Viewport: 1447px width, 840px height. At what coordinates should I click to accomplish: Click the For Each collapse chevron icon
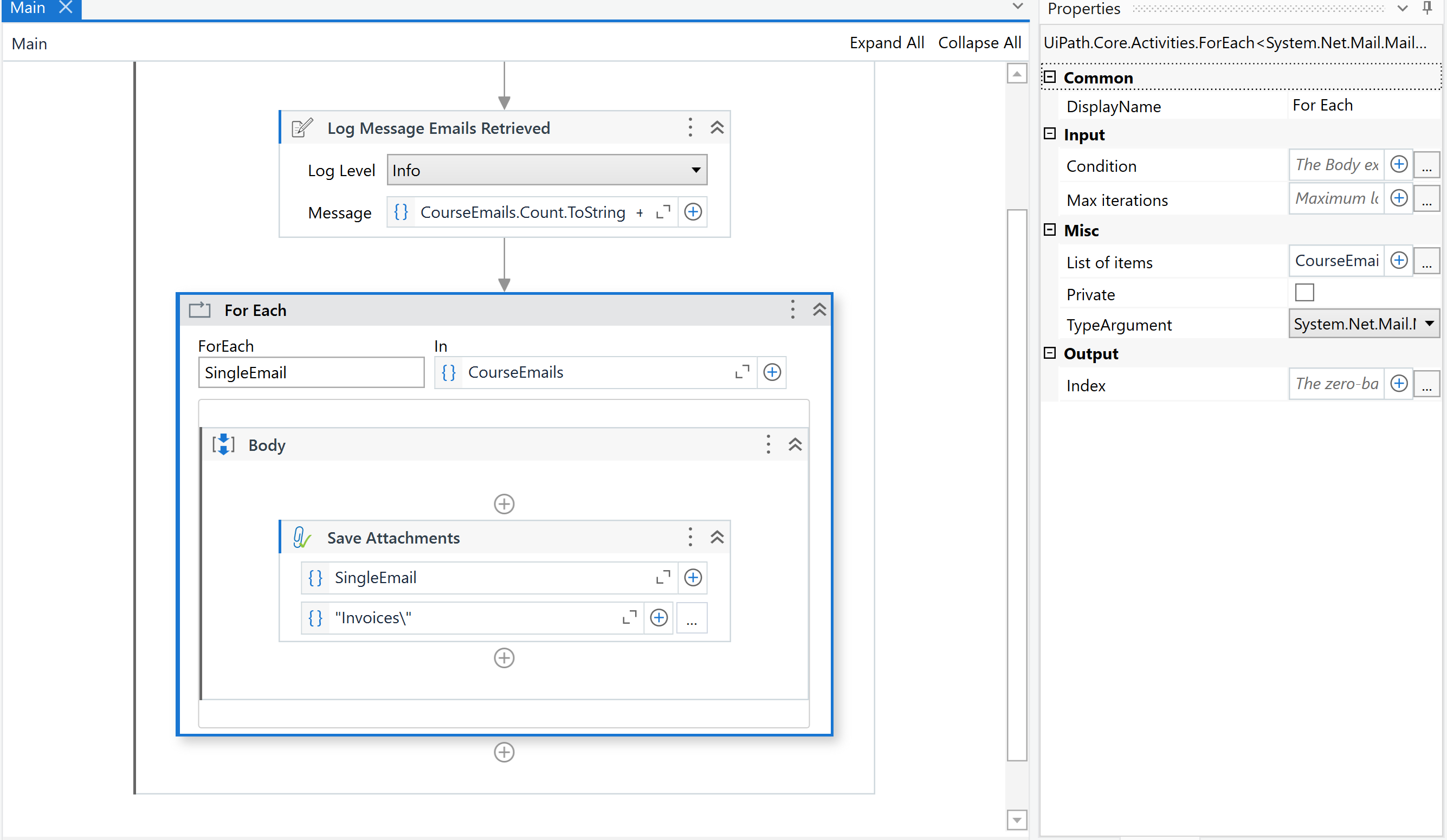[x=820, y=310]
